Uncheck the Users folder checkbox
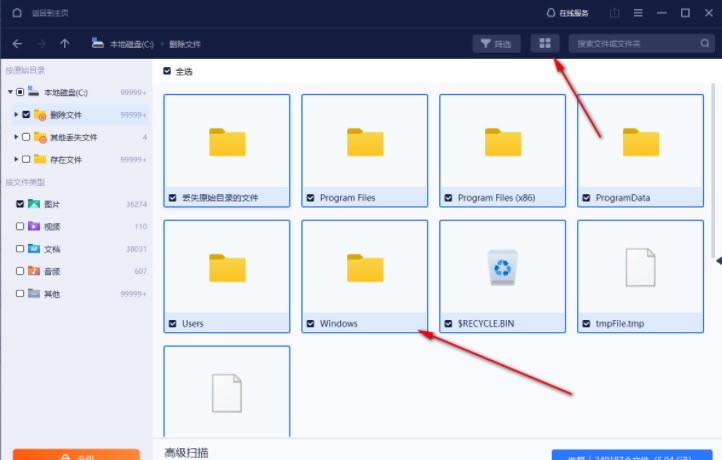Screen dimensions: 722x460 tap(173, 324)
